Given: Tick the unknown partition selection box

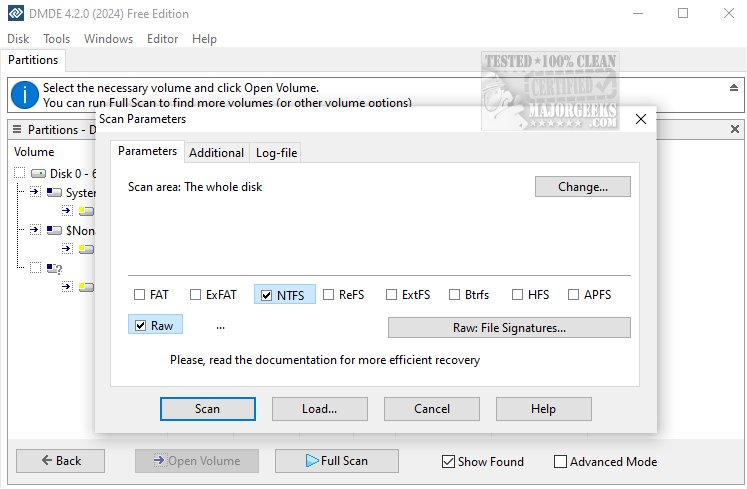Looking at the screenshot, I should [x=35, y=268].
